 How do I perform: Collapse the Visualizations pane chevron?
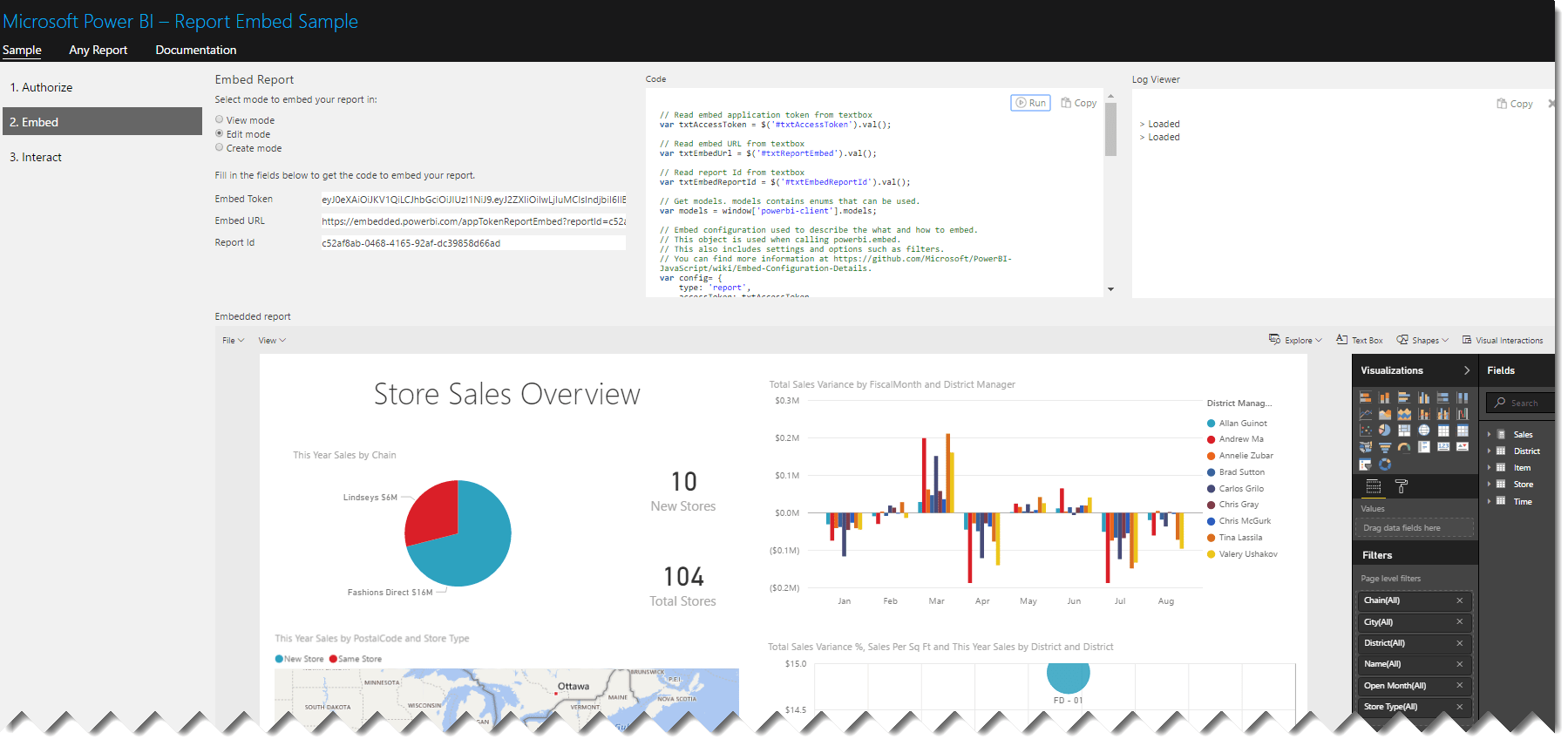pos(1467,370)
